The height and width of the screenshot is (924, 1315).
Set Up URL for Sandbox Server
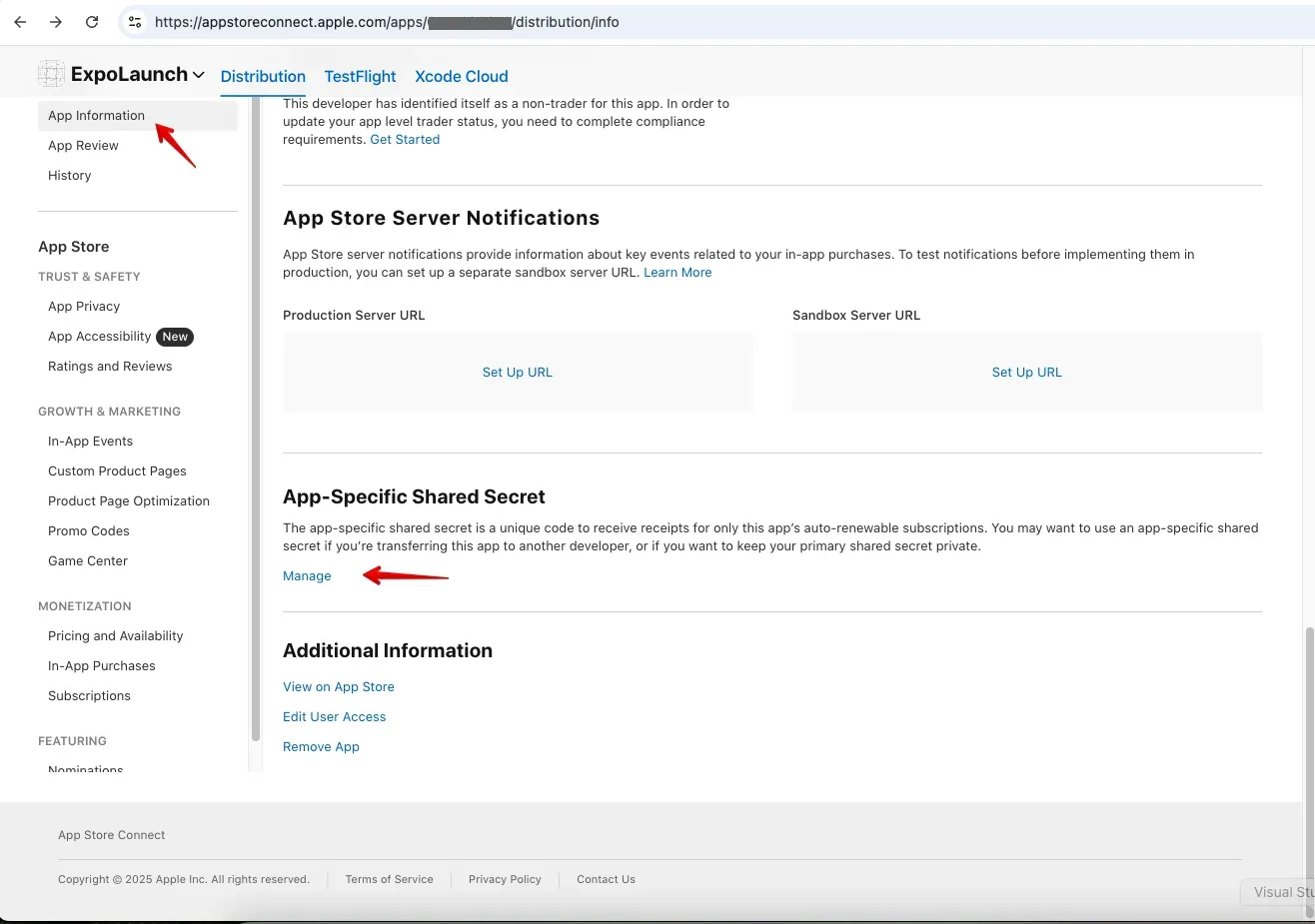[1027, 373]
